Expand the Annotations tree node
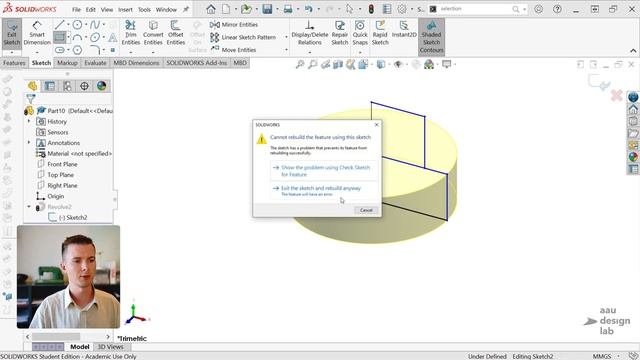Image resolution: width=640 pixels, height=360 pixels. pyautogui.click(x=29, y=142)
